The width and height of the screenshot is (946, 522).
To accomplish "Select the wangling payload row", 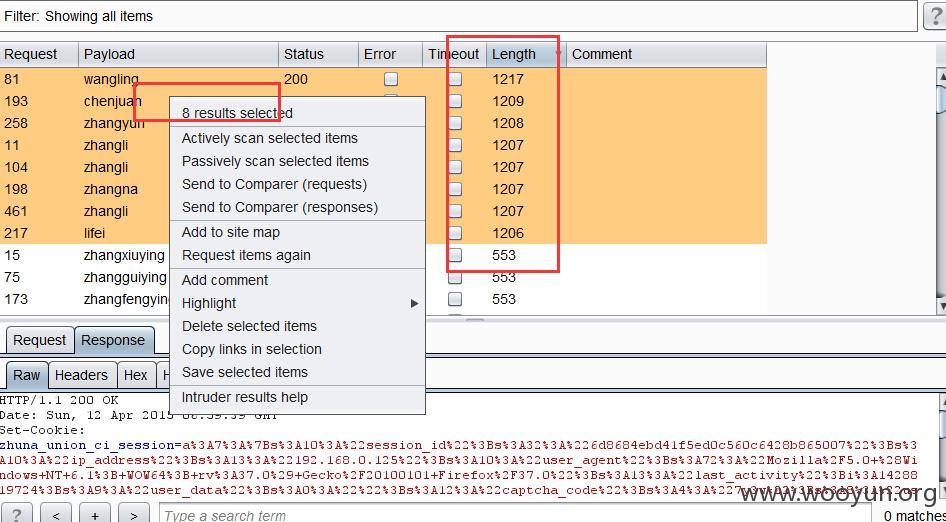I will click(383, 79).
